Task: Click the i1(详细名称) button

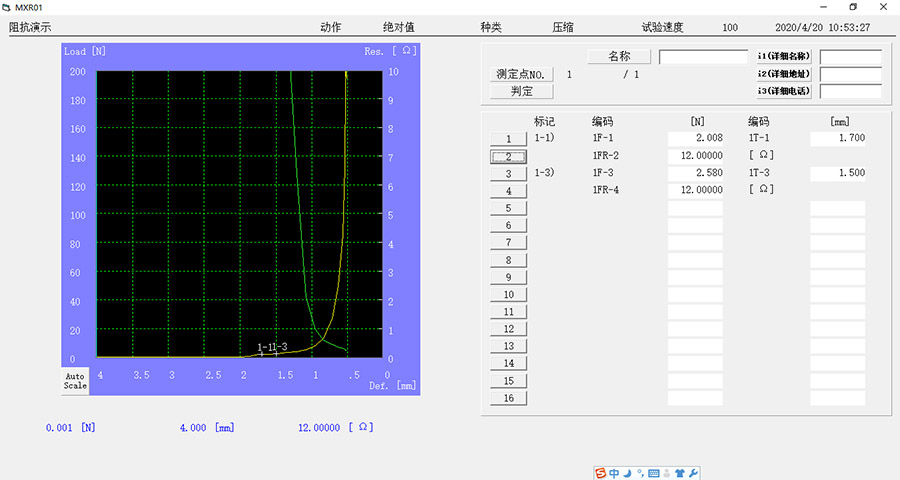Action: coord(784,56)
